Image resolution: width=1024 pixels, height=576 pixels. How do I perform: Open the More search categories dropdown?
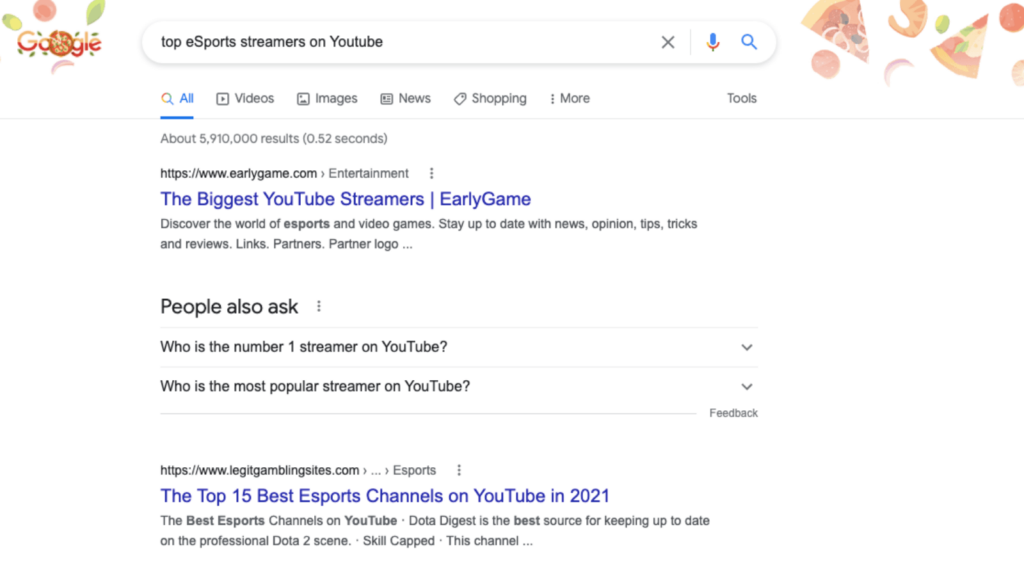click(x=569, y=99)
